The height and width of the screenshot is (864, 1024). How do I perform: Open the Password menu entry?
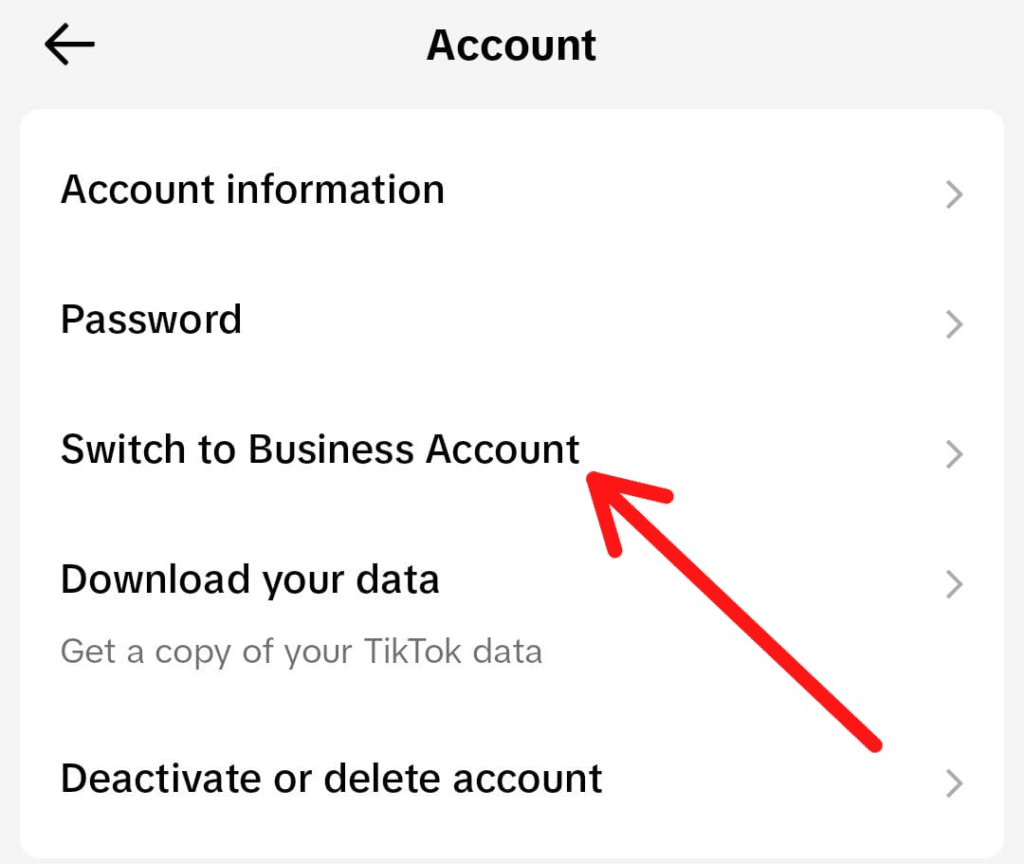[x=512, y=320]
